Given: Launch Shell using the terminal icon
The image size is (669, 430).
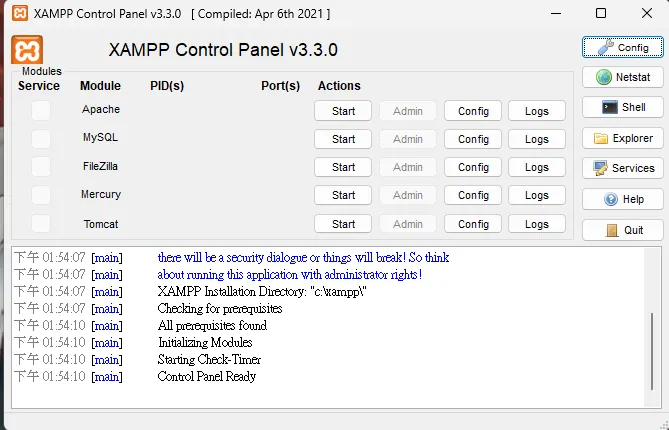Looking at the screenshot, I should (x=608, y=107).
